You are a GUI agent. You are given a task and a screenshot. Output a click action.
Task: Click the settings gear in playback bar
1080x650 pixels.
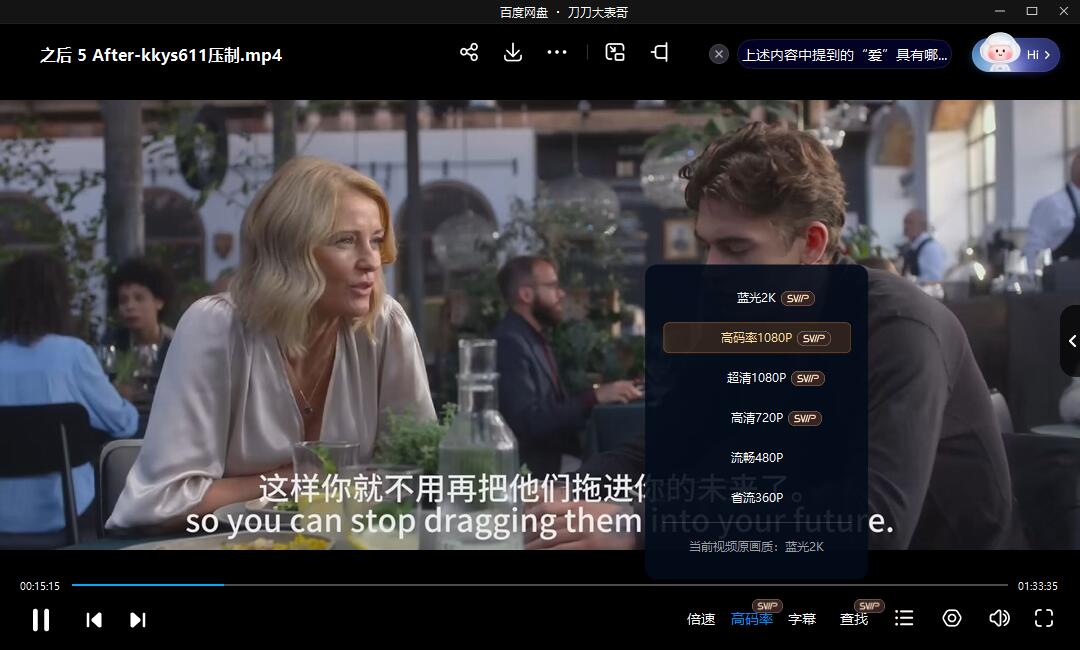point(951,618)
